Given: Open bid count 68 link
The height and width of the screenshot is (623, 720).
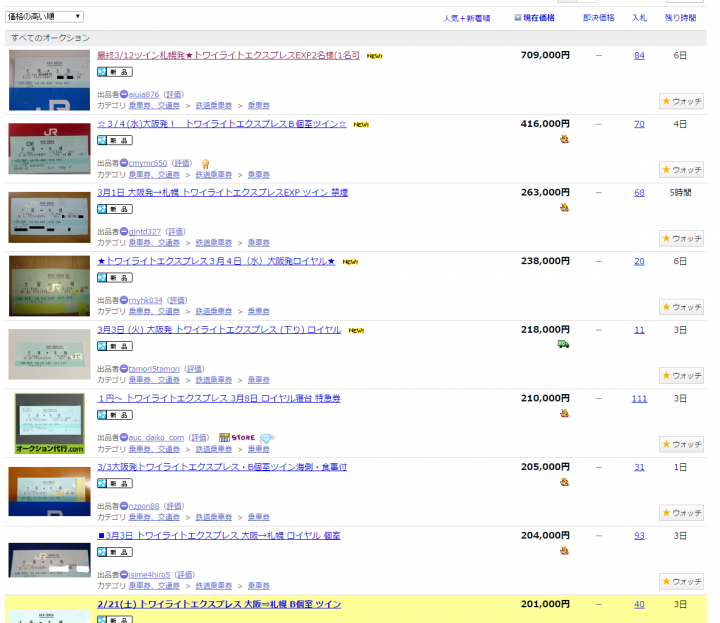Looking at the screenshot, I should (x=639, y=193).
